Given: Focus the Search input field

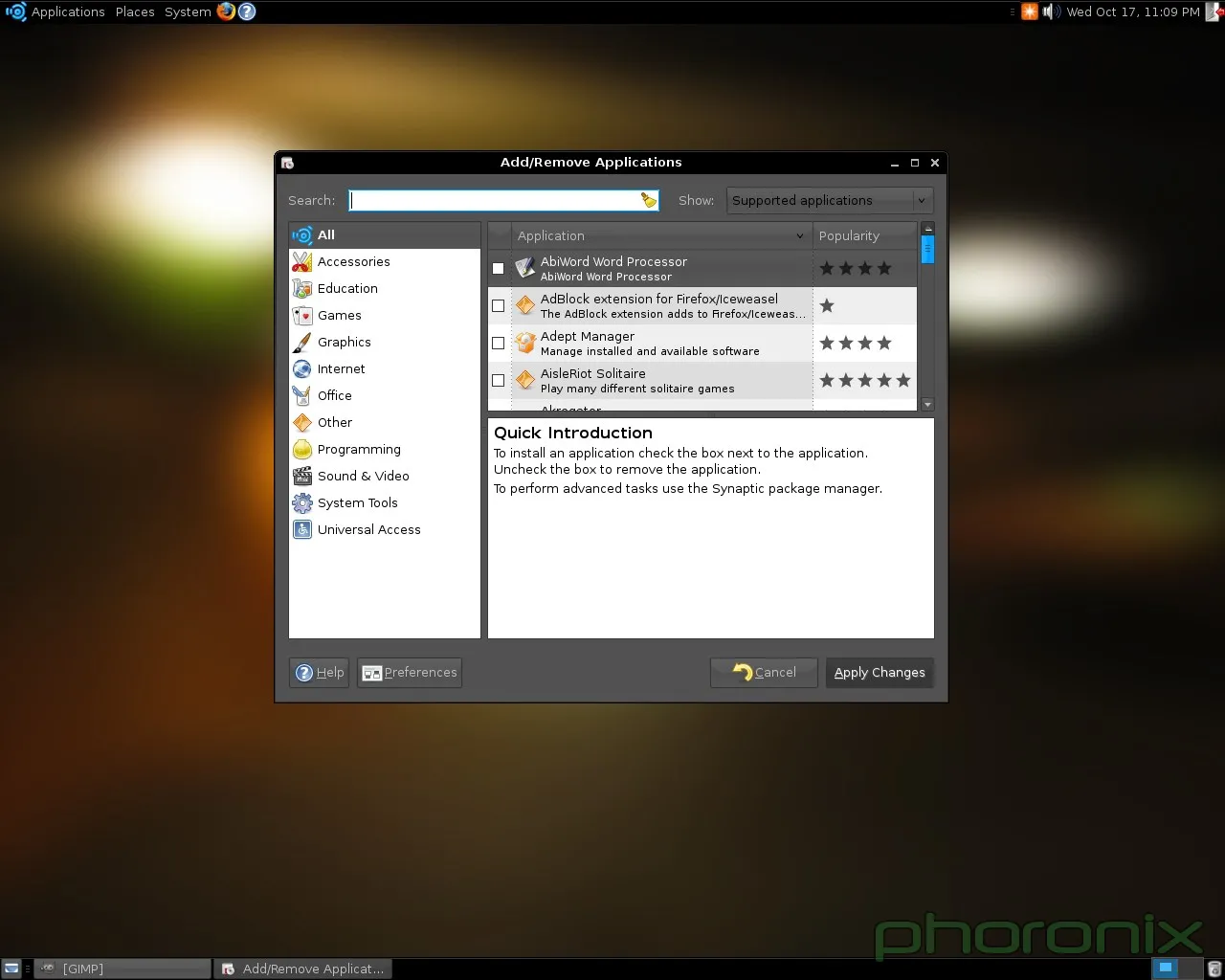Looking at the screenshot, I should [x=504, y=200].
